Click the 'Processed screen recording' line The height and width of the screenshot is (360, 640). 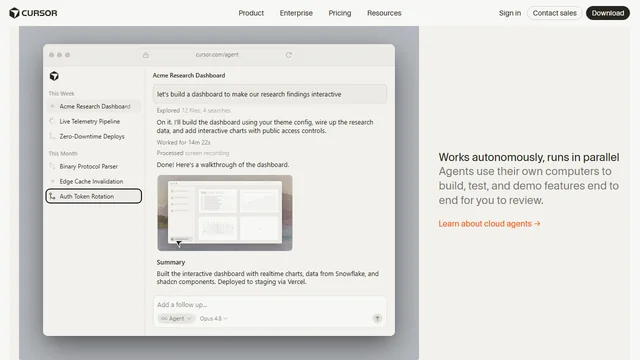(193, 153)
